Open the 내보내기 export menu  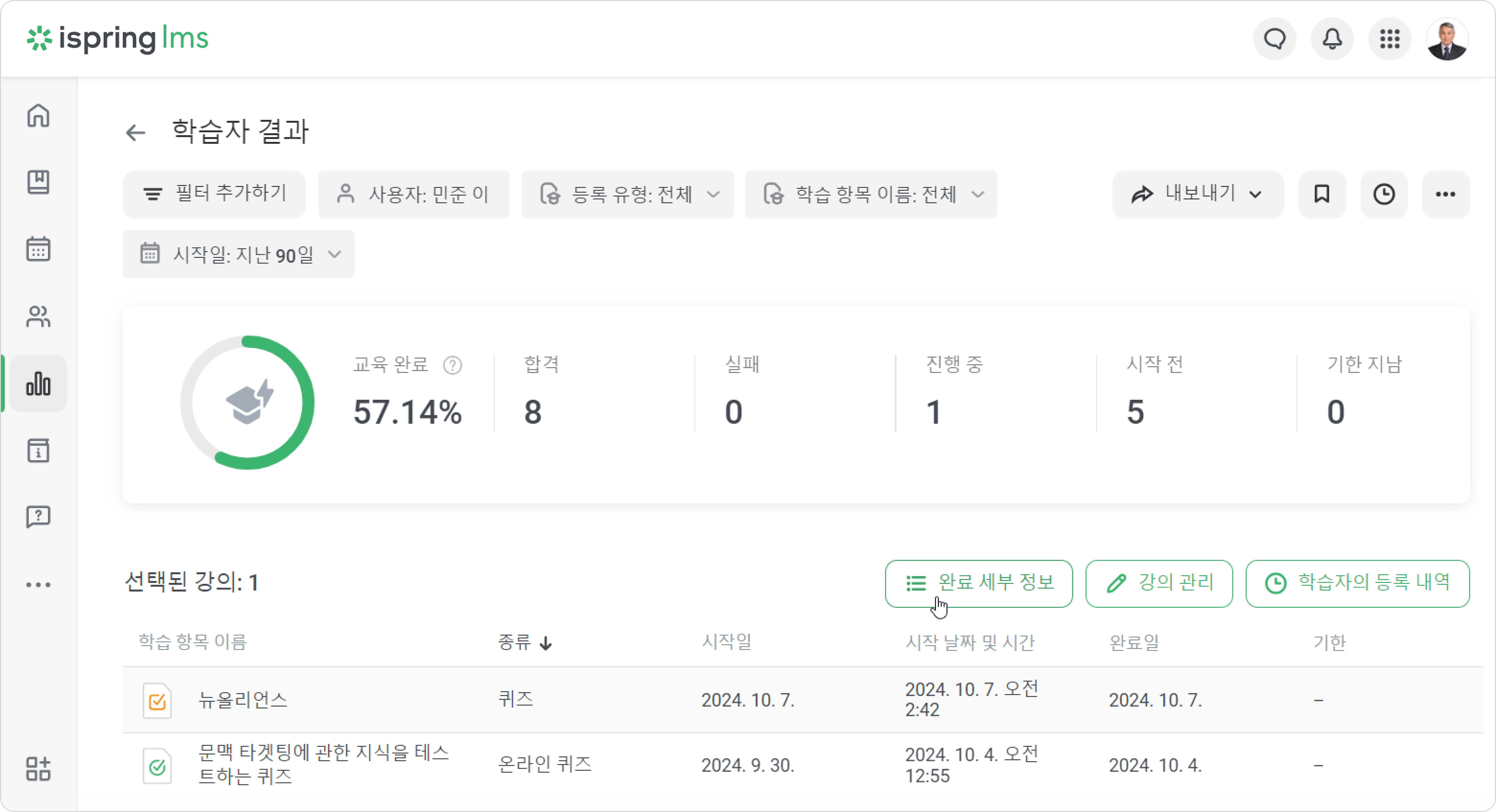[x=1198, y=194]
